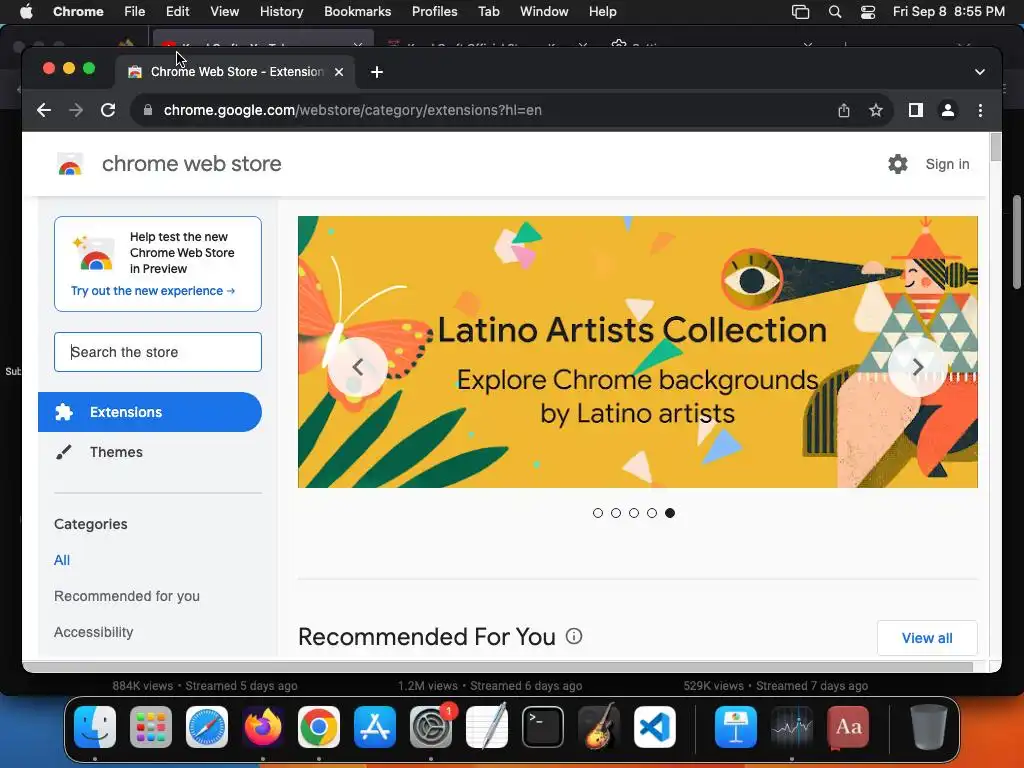Open the Bookmarks menu

click(357, 11)
